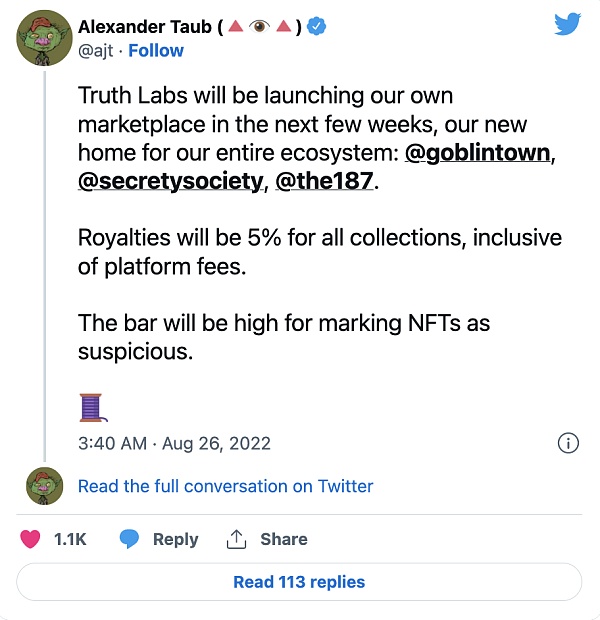Image resolution: width=600 pixels, height=620 pixels.
Task: Click the Read 113 replies button
Action: pos(299,582)
